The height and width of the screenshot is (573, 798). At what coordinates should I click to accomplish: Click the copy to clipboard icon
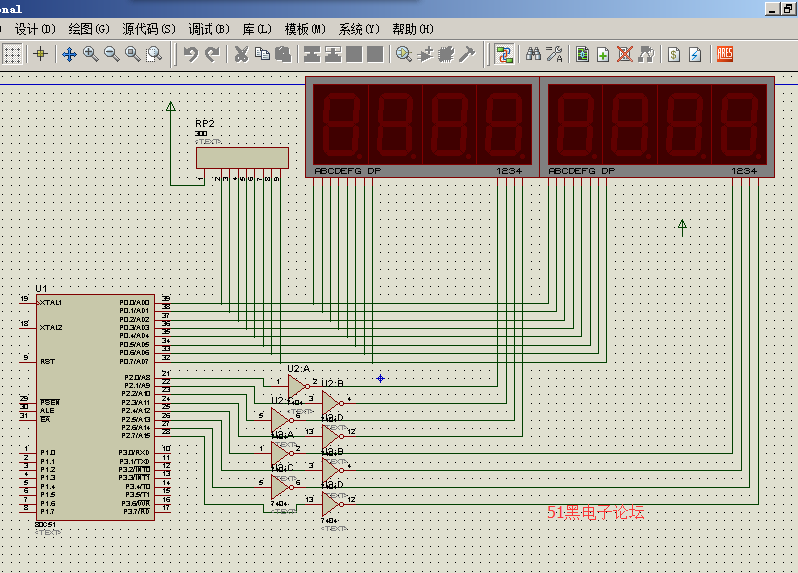[262, 54]
